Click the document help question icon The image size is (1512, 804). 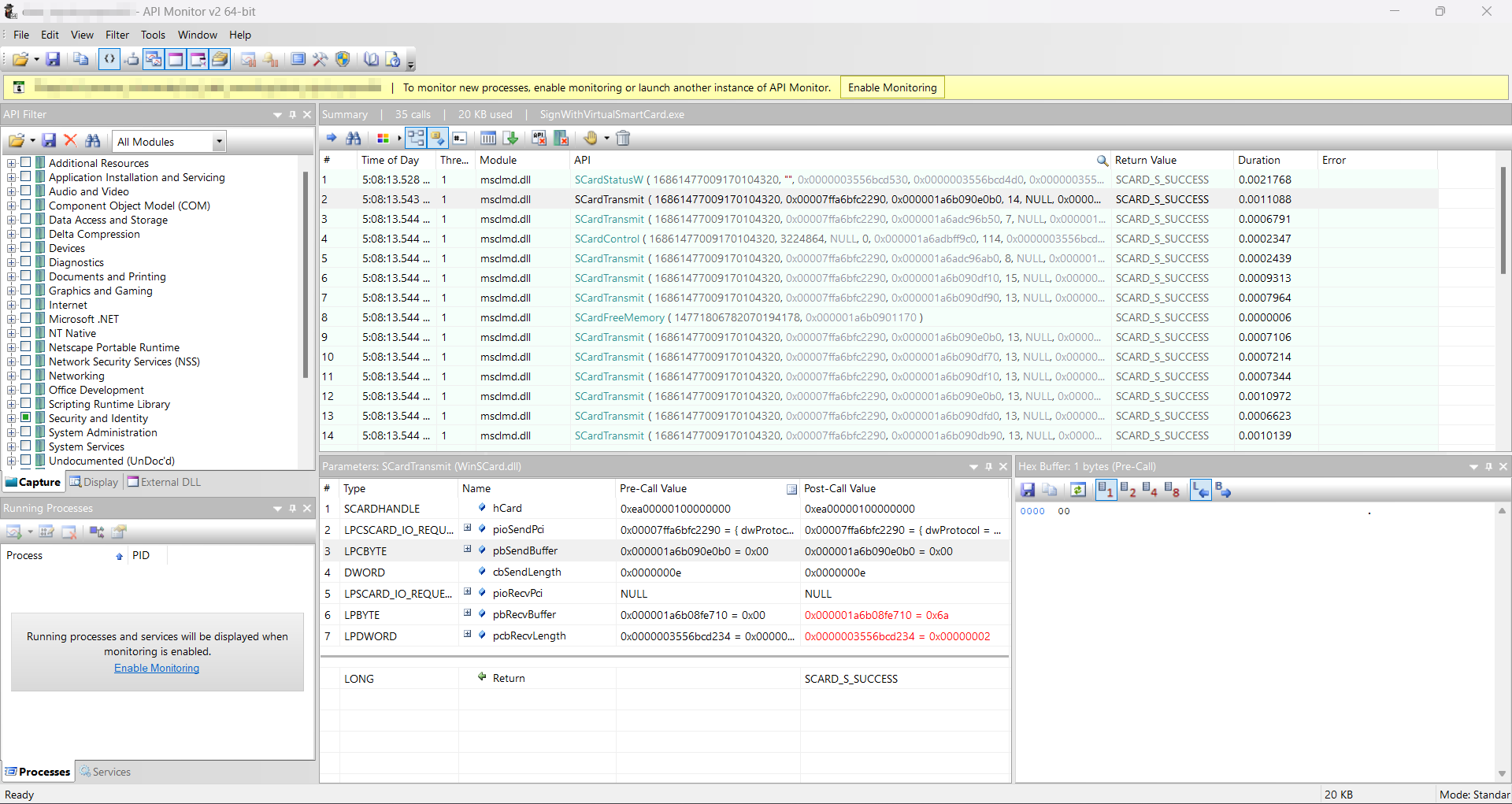[393, 59]
